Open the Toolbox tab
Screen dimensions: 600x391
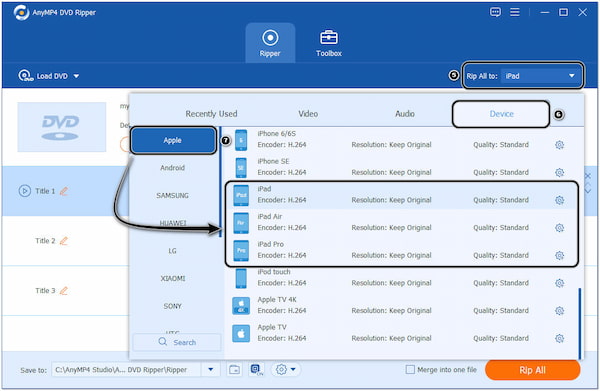pyautogui.click(x=329, y=43)
